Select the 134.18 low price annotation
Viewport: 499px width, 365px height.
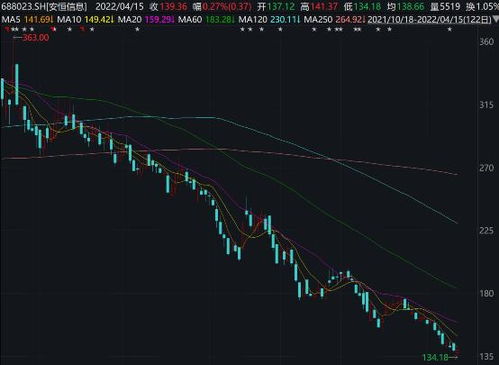coord(435,357)
